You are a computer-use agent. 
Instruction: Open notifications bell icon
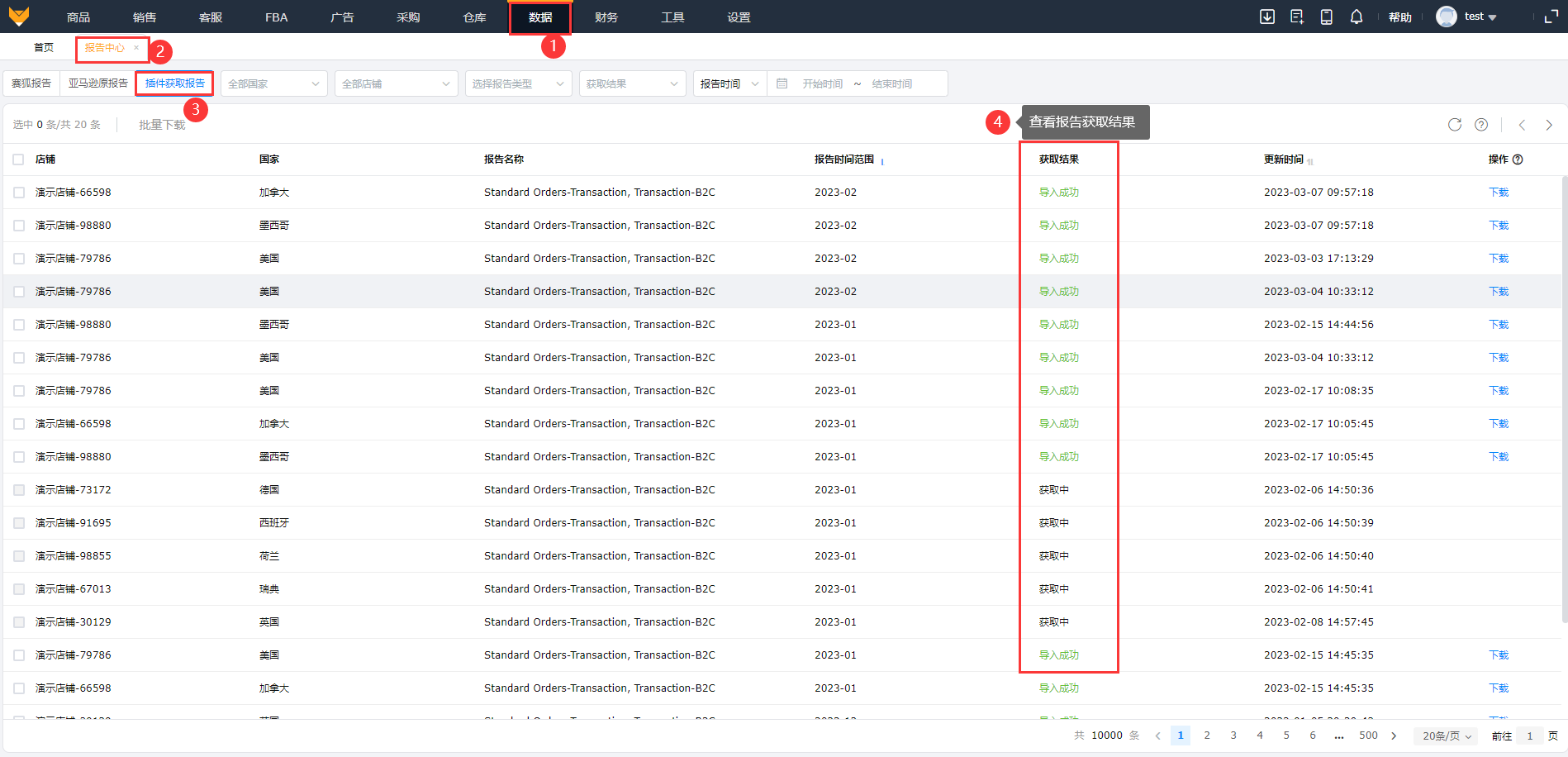pos(1356,17)
